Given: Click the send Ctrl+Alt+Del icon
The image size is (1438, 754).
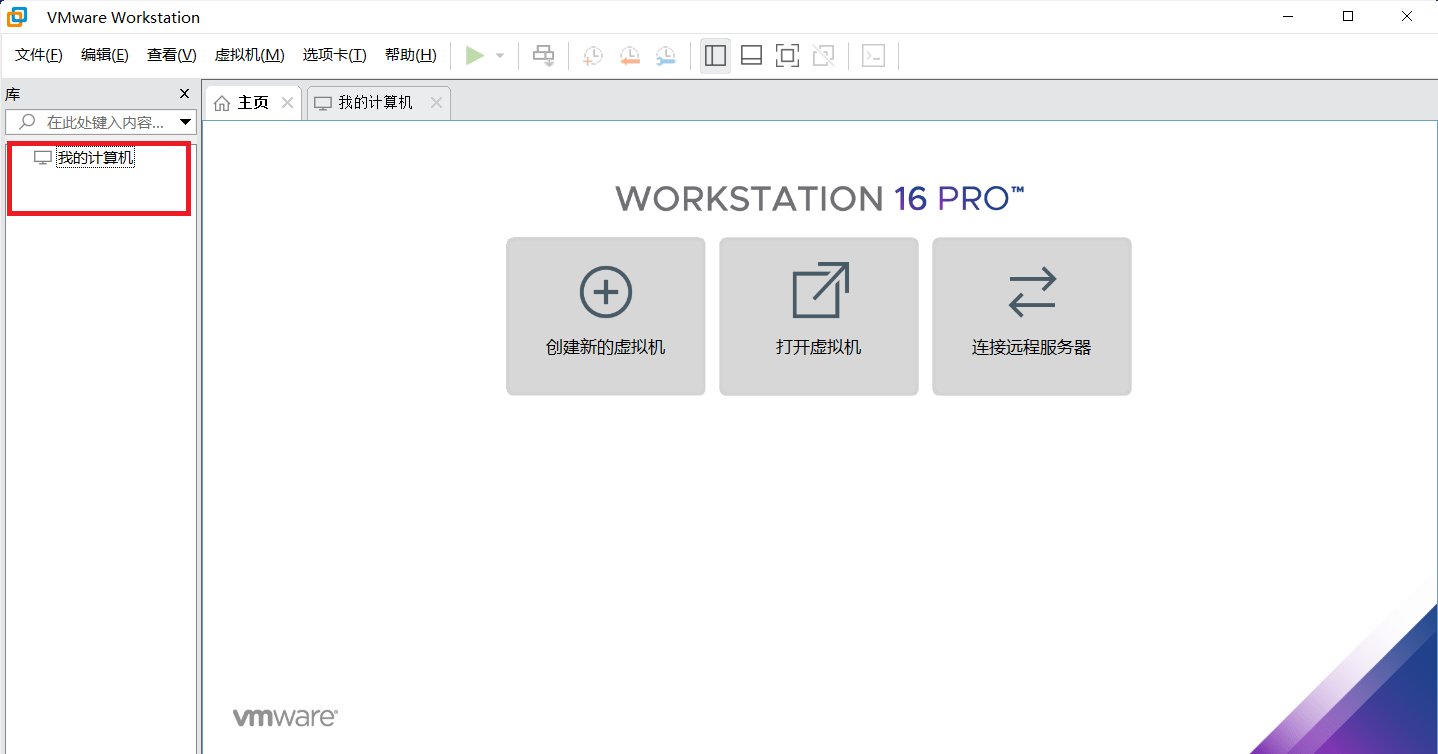Looking at the screenshot, I should coord(543,55).
